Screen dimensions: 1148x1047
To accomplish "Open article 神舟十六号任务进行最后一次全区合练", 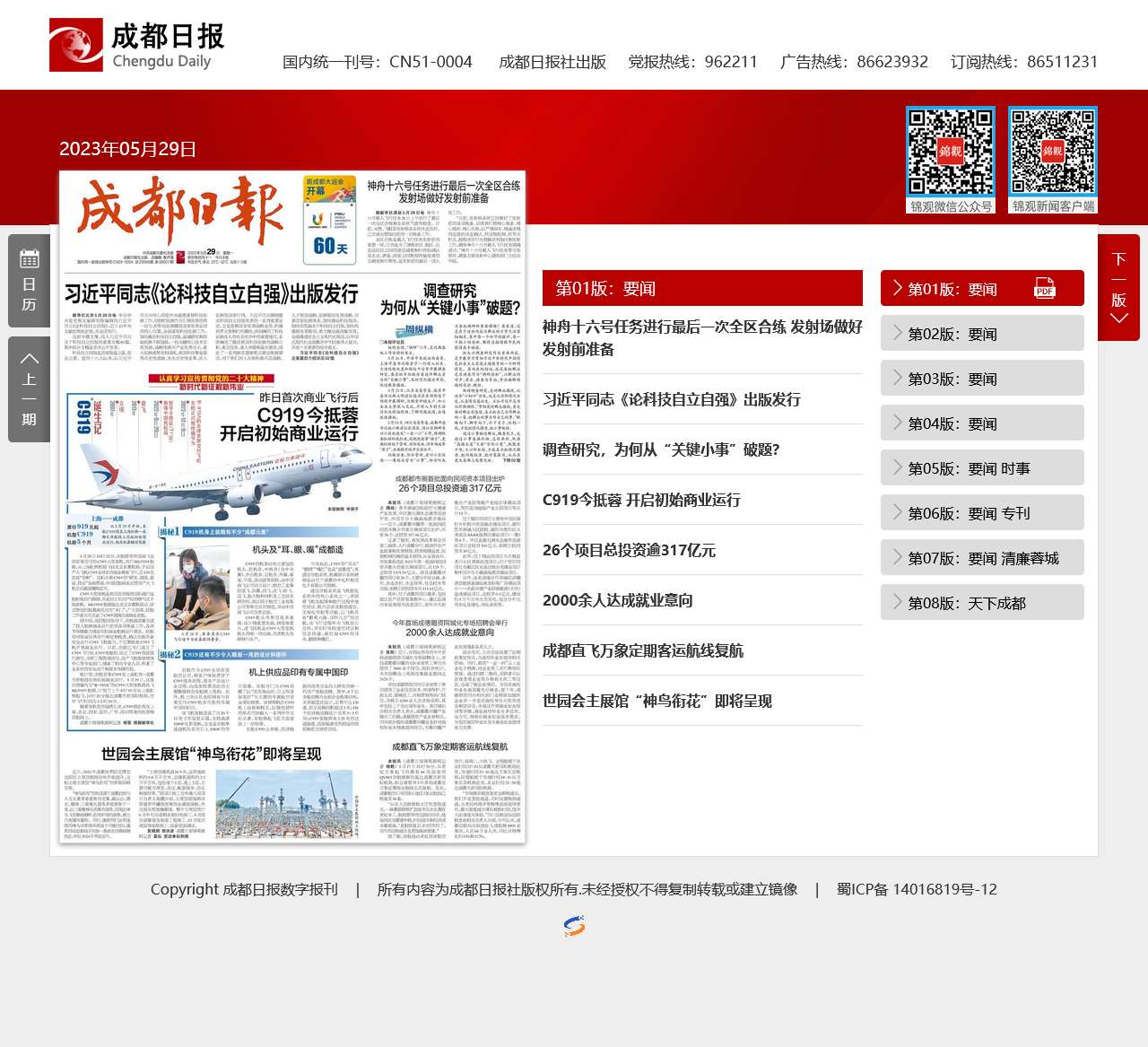I will point(702,337).
